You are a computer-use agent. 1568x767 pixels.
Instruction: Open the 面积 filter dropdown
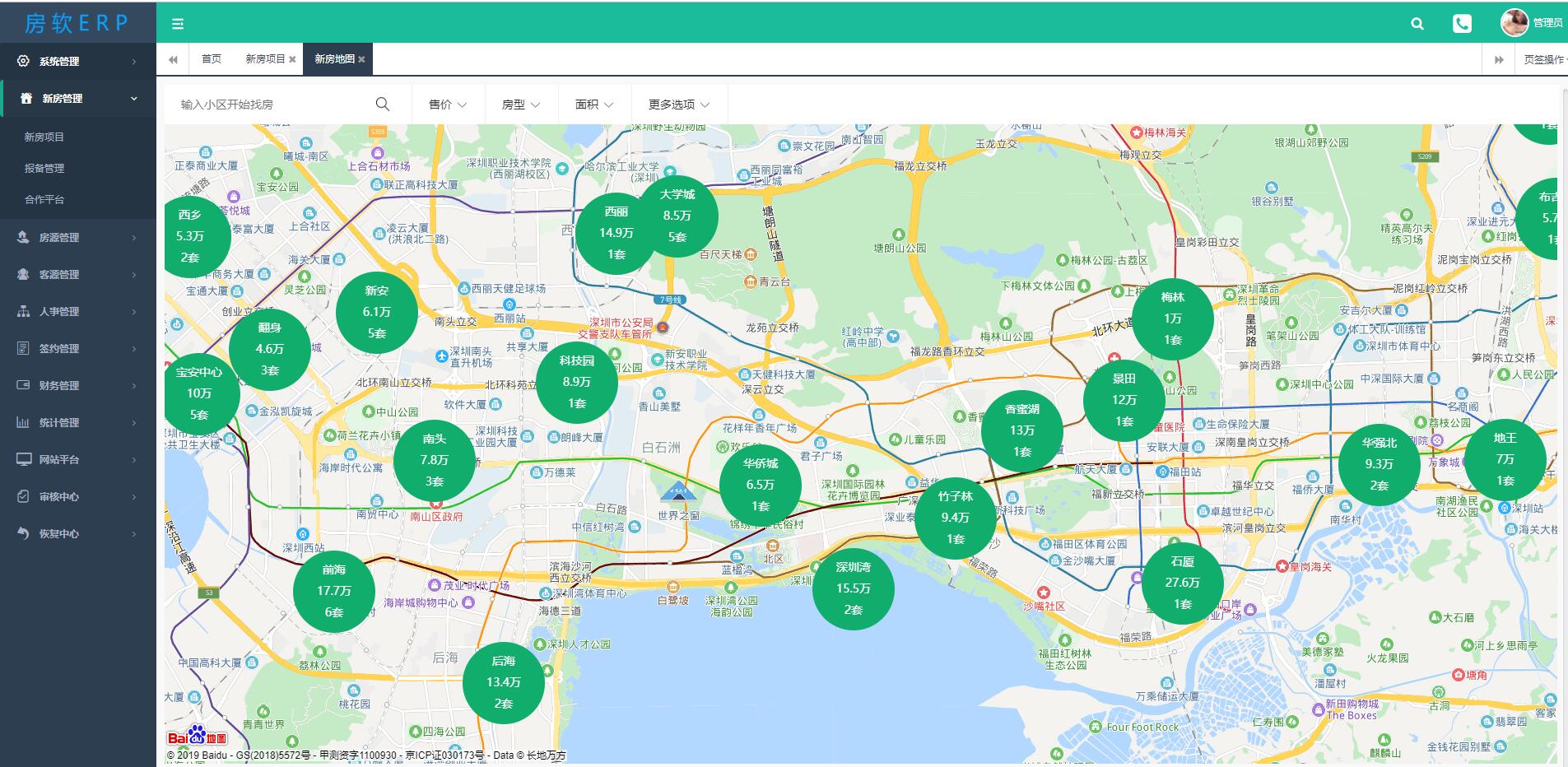tap(594, 105)
